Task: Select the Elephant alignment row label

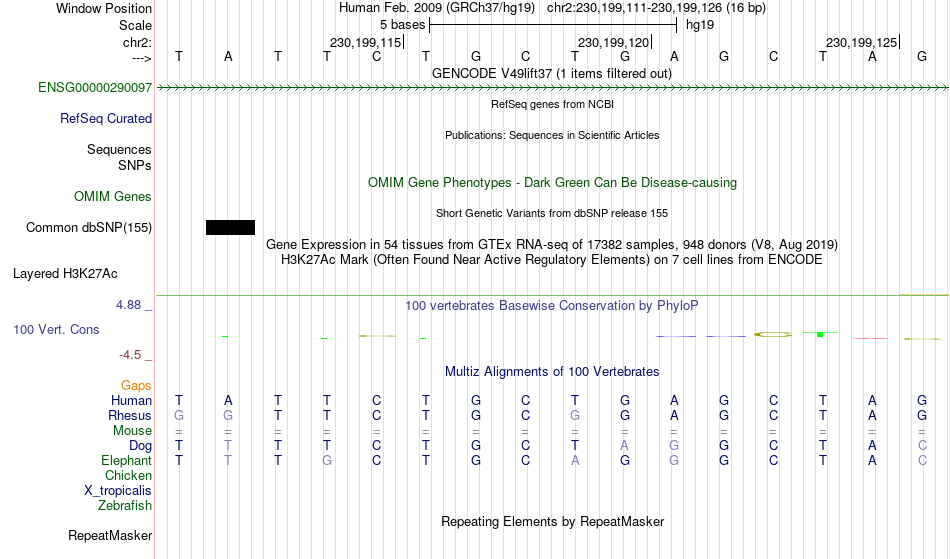Action: coord(127,461)
